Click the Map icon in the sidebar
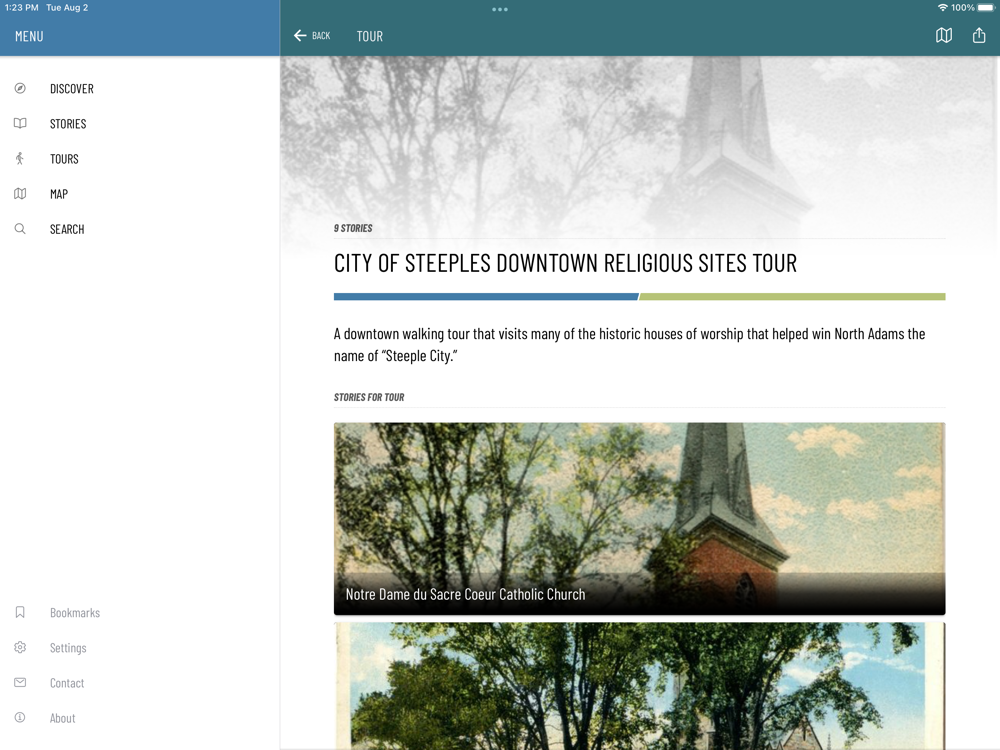The image size is (1000, 750). [x=20, y=194]
